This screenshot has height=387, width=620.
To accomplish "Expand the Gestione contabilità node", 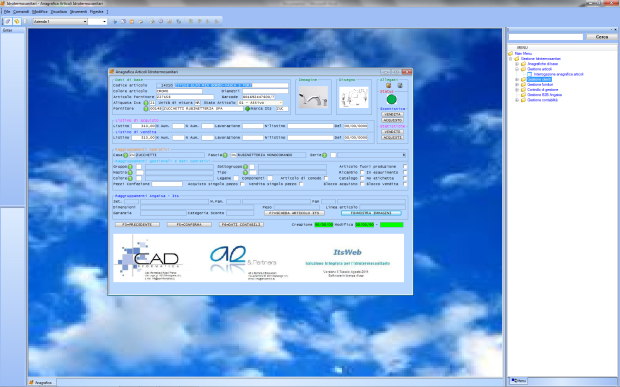I will [517, 100].
